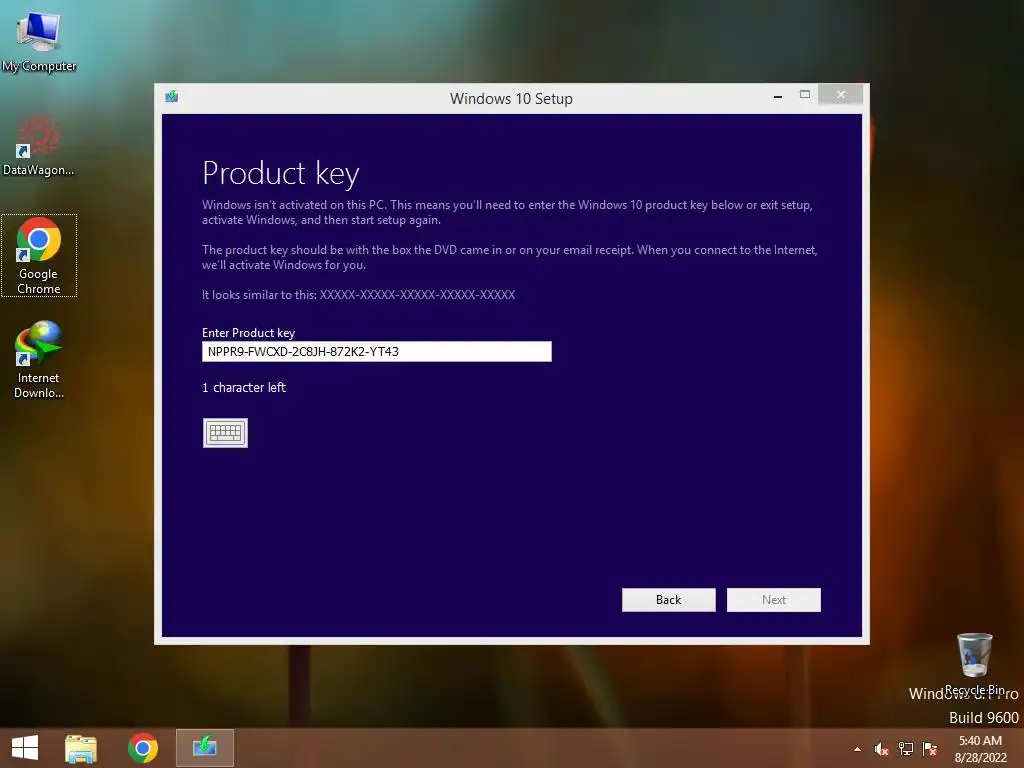Open the on-screen keyboard icon
Image resolution: width=1024 pixels, height=768 pixels.
[x=225, y=433]
